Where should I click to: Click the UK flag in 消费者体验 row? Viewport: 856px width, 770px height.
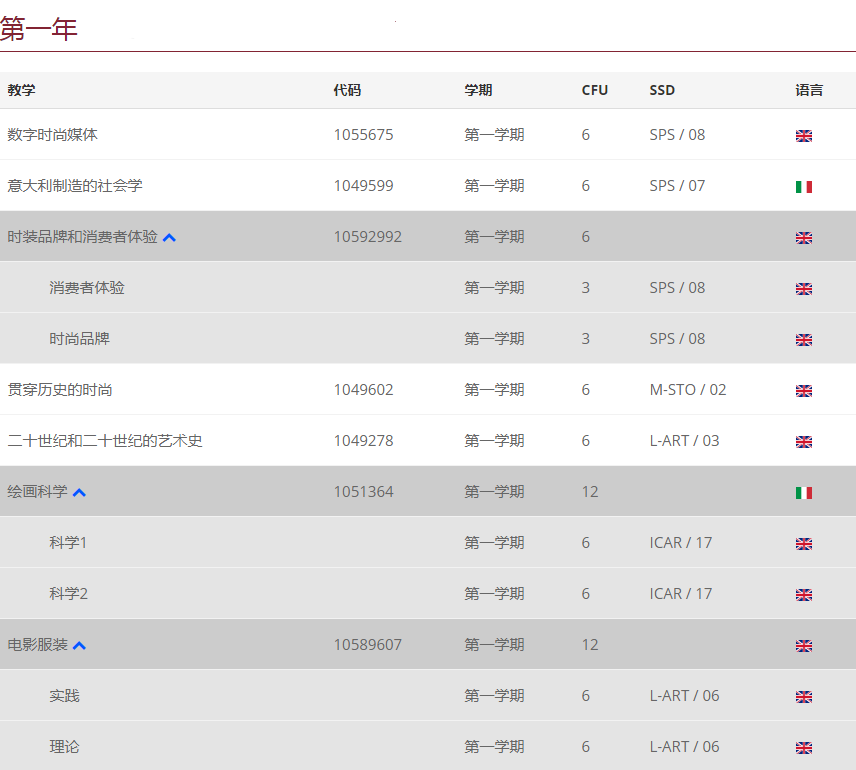[x=804, y=288]
